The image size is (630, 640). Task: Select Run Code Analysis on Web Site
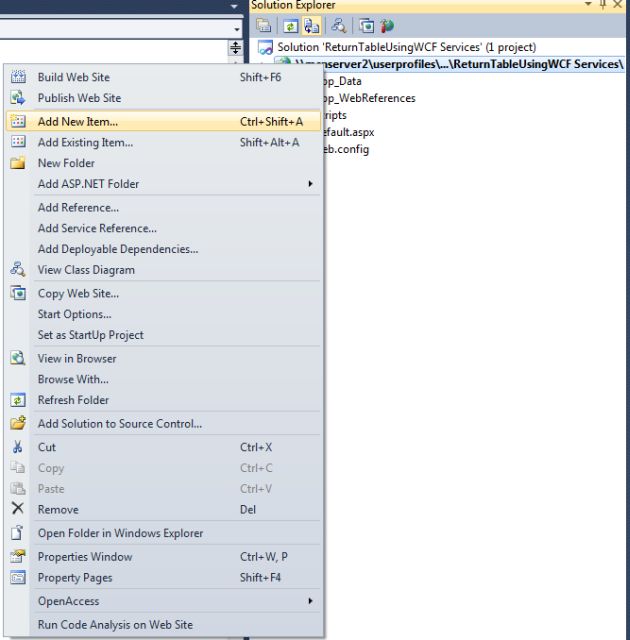(x=164, y=625)
